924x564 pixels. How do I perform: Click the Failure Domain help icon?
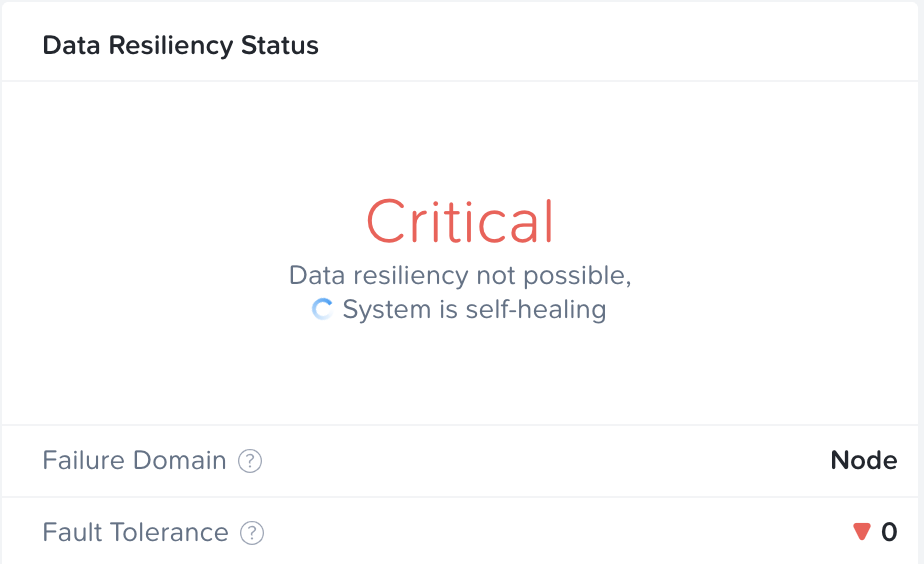point(250,461)
